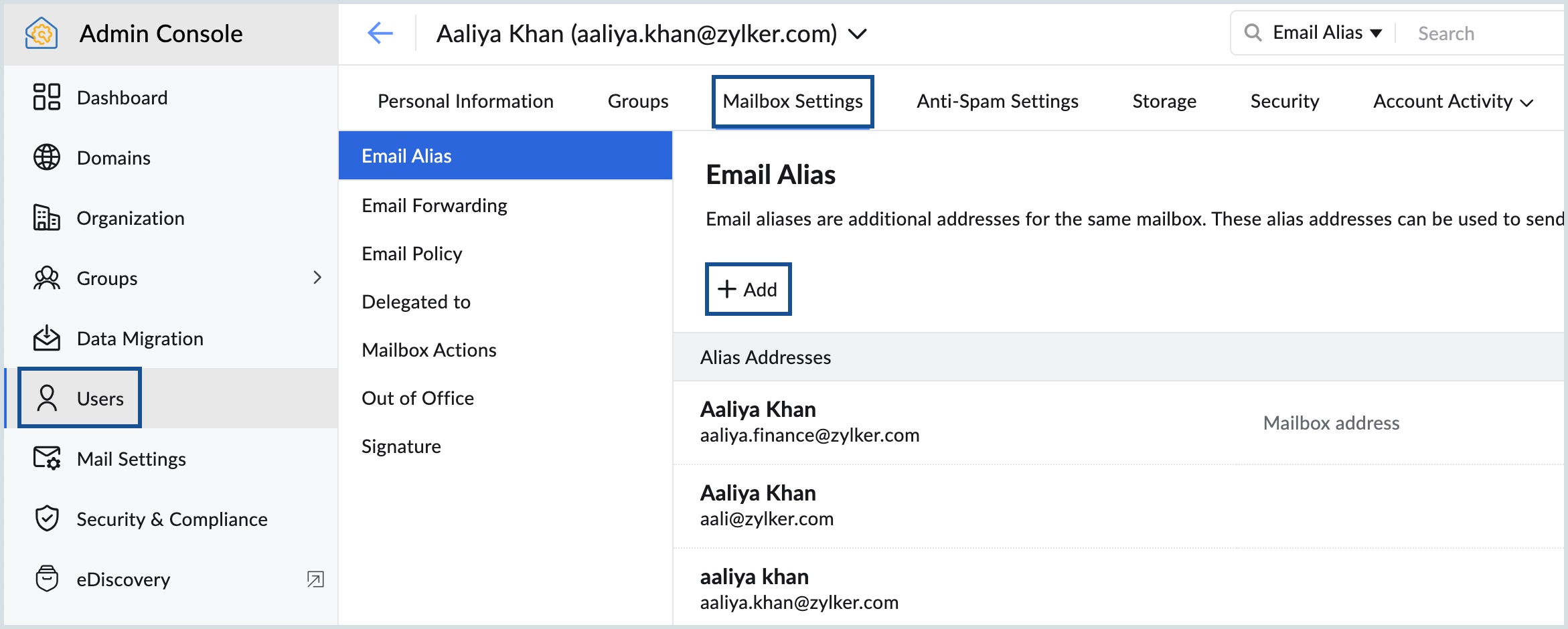Click the Security & Compliance shield icon
Viewport: 1568px width, 629px height.
(47, 519)
